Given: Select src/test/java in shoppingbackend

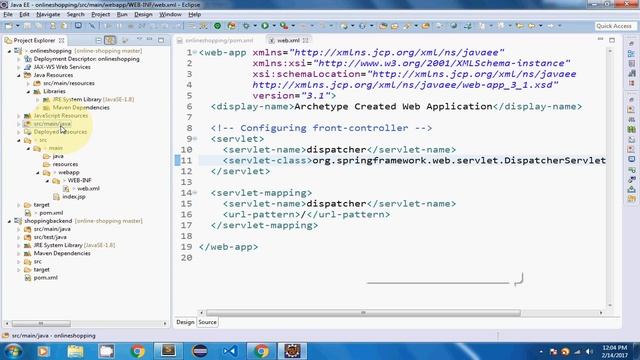Looking at the screenshot, I should pos(50,237).
